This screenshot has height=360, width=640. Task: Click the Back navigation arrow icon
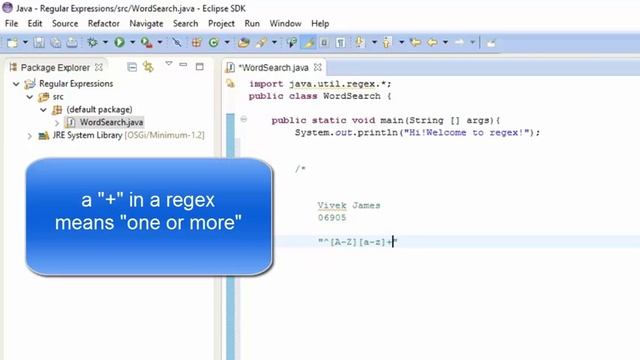pos(432,42)
